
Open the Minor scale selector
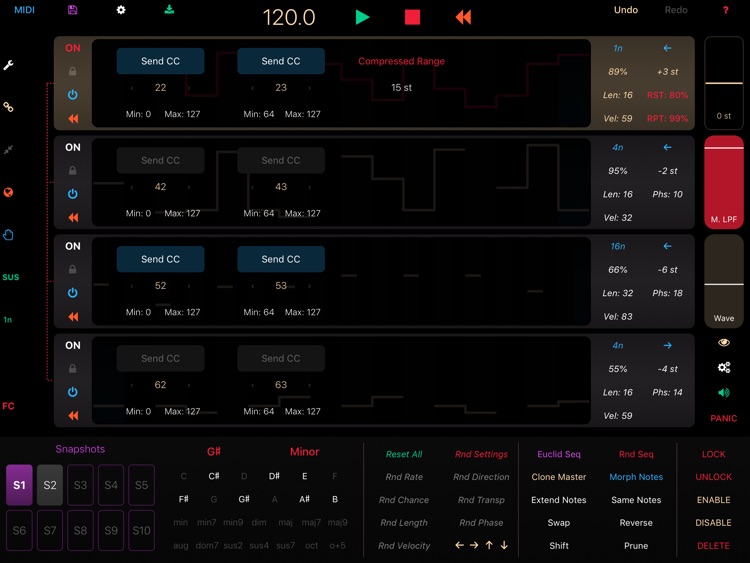[x=304, y=452]
